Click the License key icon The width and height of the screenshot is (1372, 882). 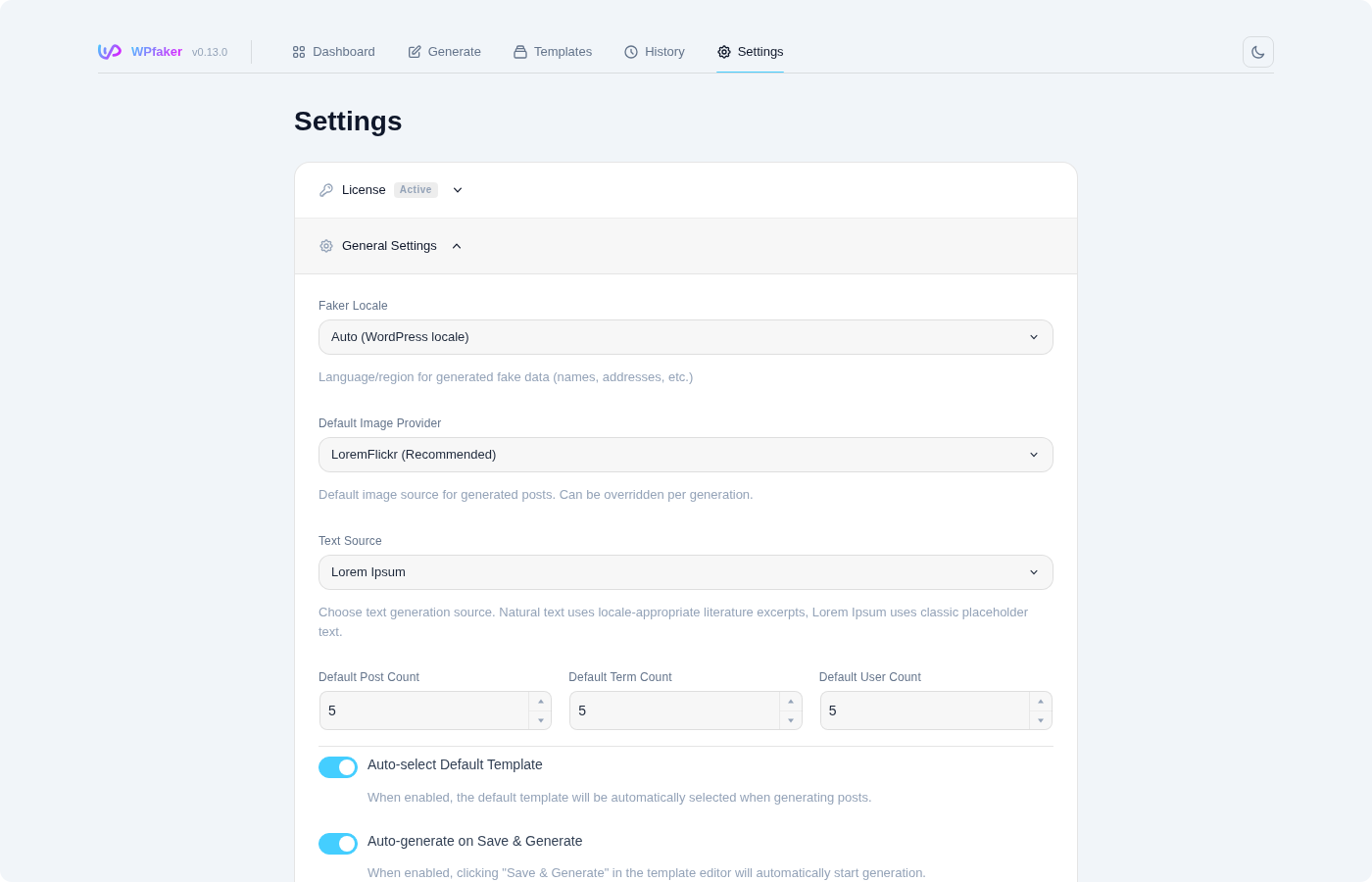click(325, 190)
